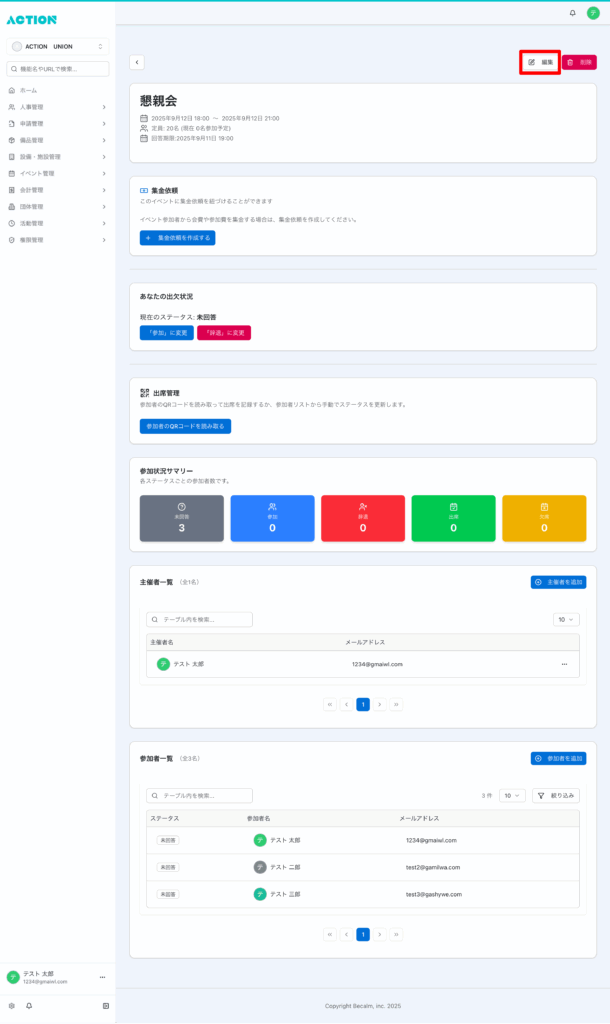The height and width of the screenshot is (1024, 610).
Task: Open rows-per-page dropdown in 主催者一覧
Action: point(566,620)
